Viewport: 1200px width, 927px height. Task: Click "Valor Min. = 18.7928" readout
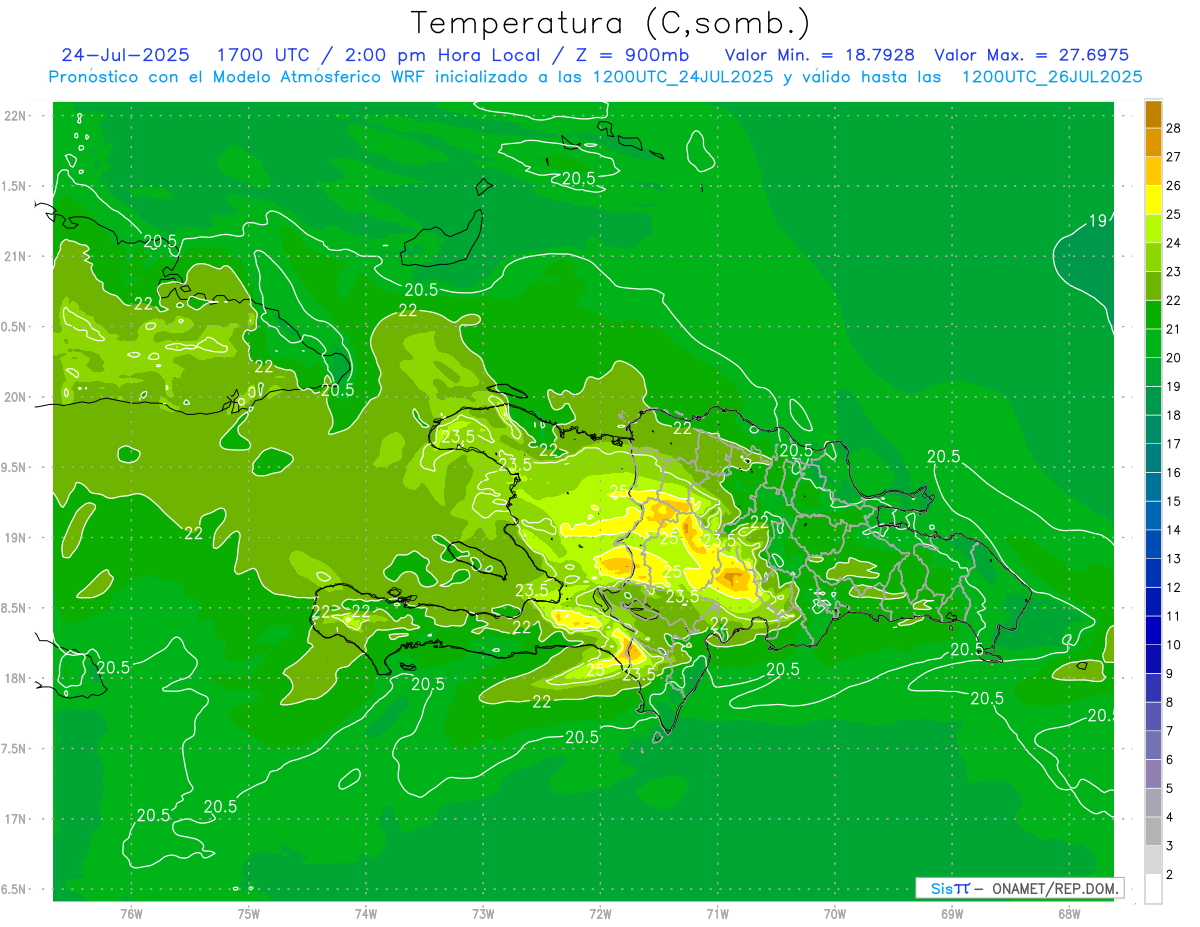point(819,55)
